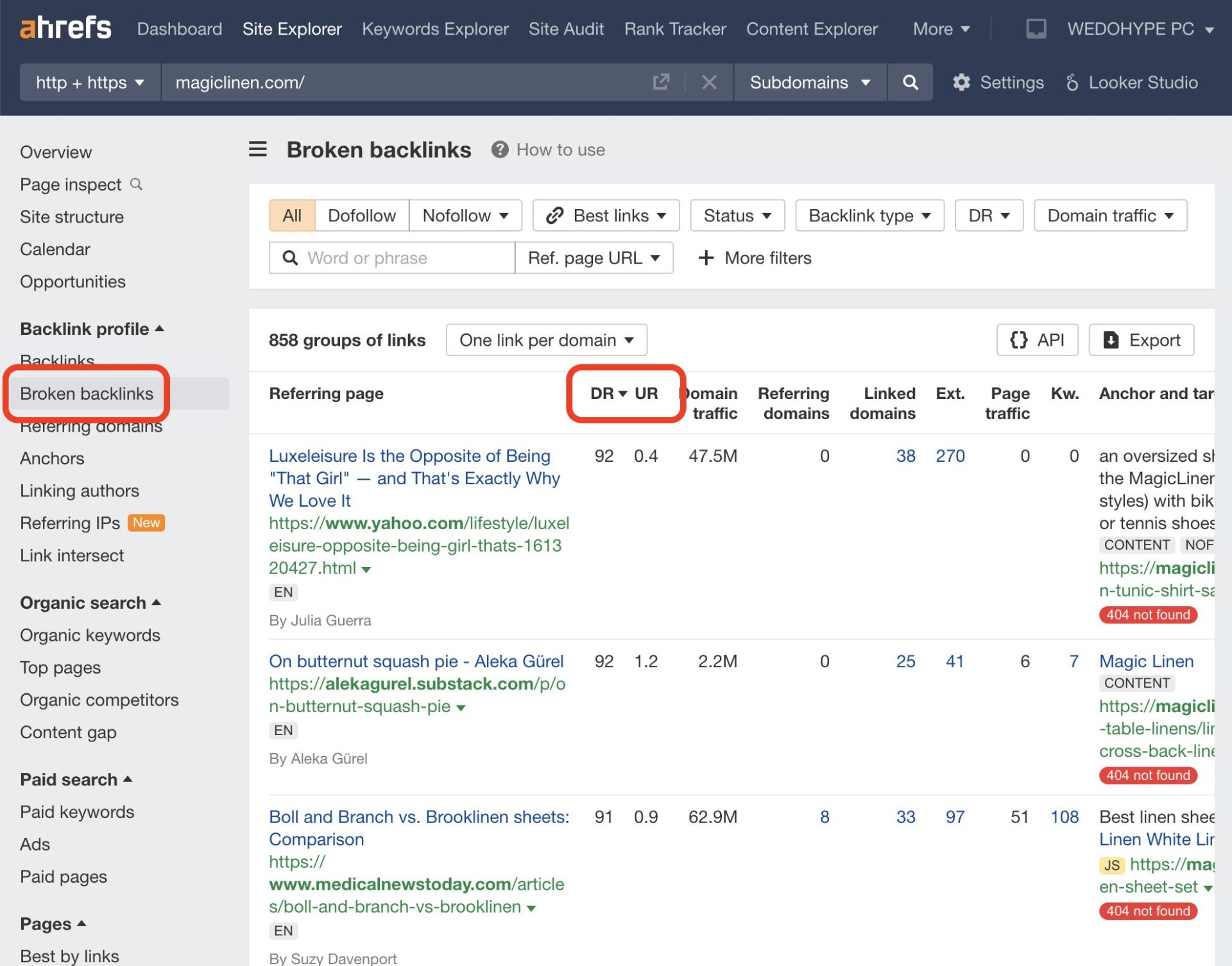Open Linking authors in the sidebar
Screen dimensions: 1232x966
point(80,491)
